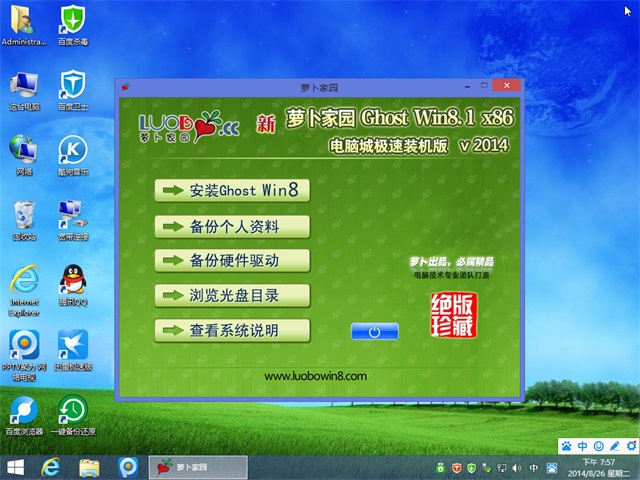Toggle 中 language mode in IME bar
This screenshot has height=480, width=640.
(x=582, y=445)
